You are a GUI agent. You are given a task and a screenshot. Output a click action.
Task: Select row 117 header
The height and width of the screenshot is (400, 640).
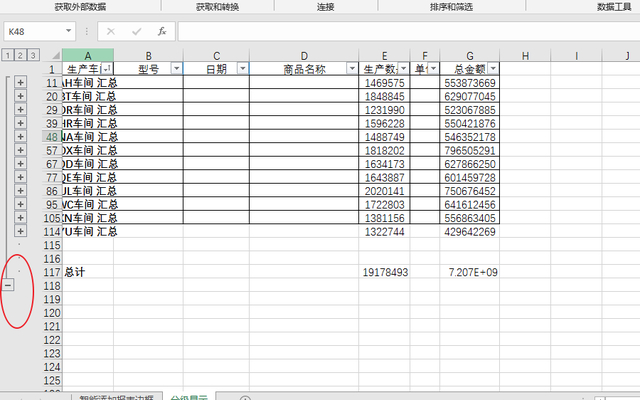click(52, 272)
